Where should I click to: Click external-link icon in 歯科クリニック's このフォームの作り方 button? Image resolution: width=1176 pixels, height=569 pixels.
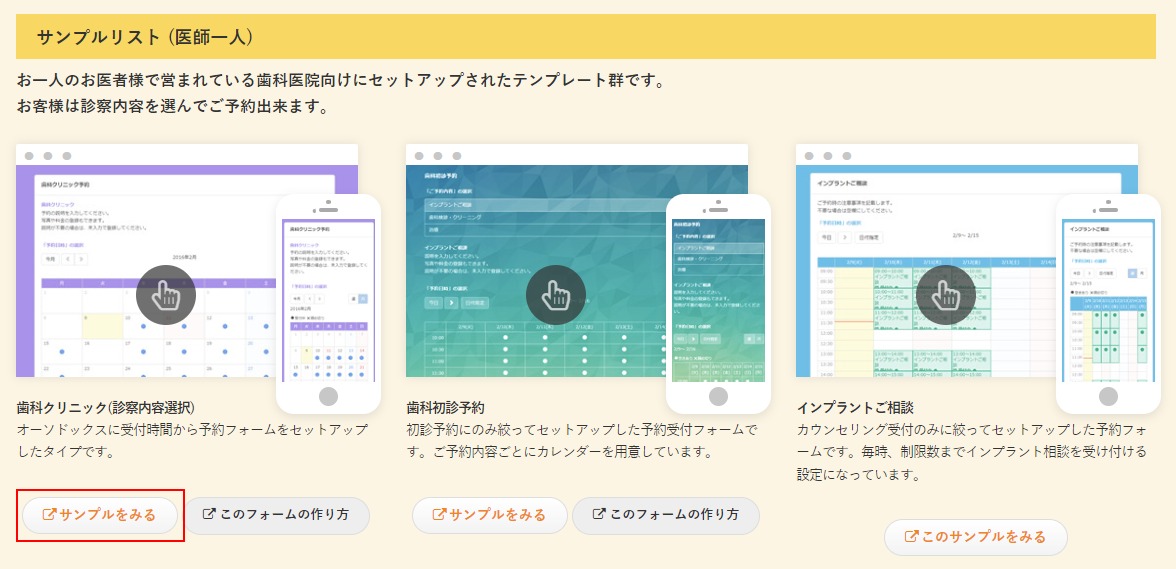point(209,515)
